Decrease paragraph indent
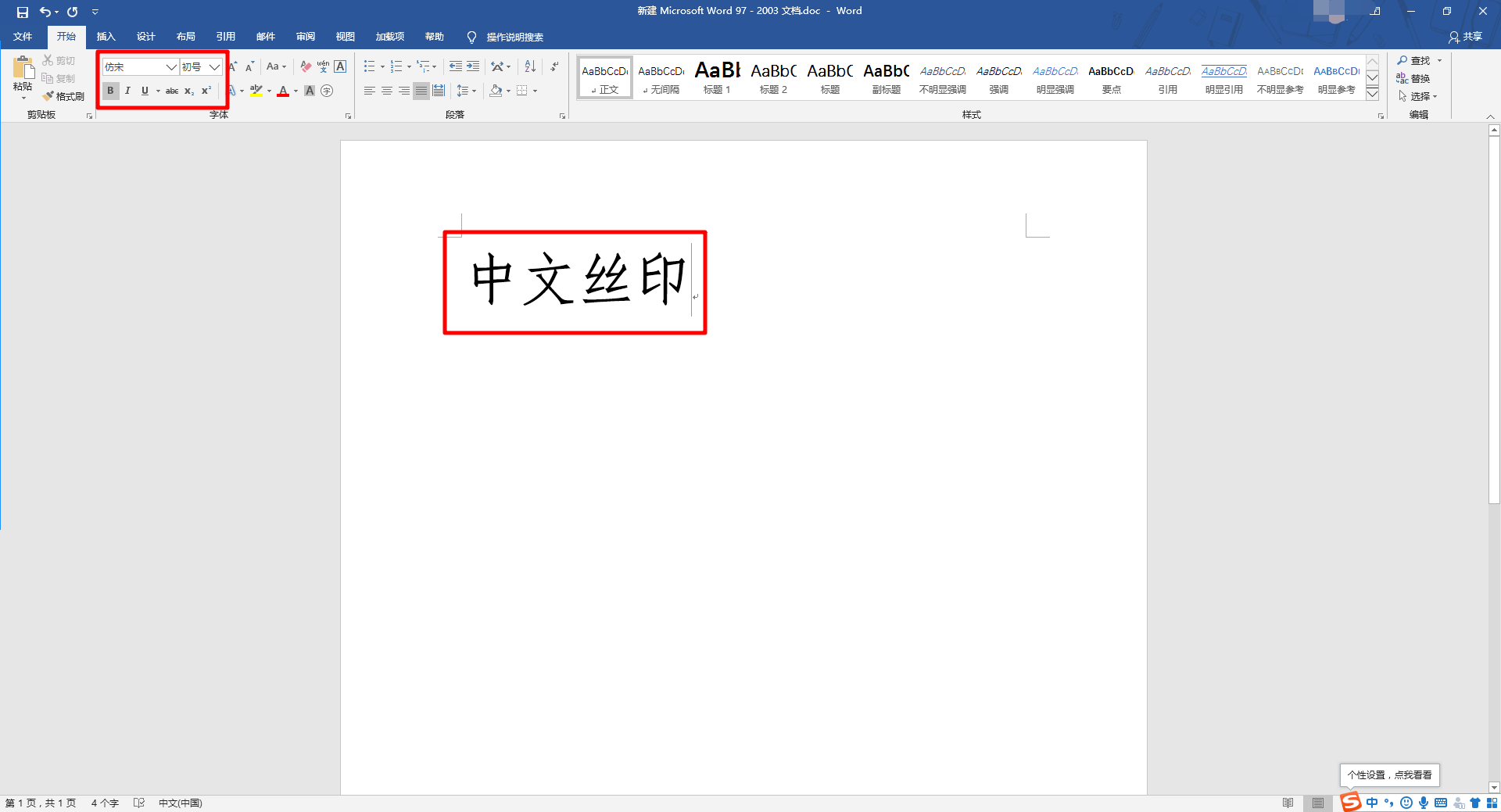The image size is (1501, 812). click(456, 67)
